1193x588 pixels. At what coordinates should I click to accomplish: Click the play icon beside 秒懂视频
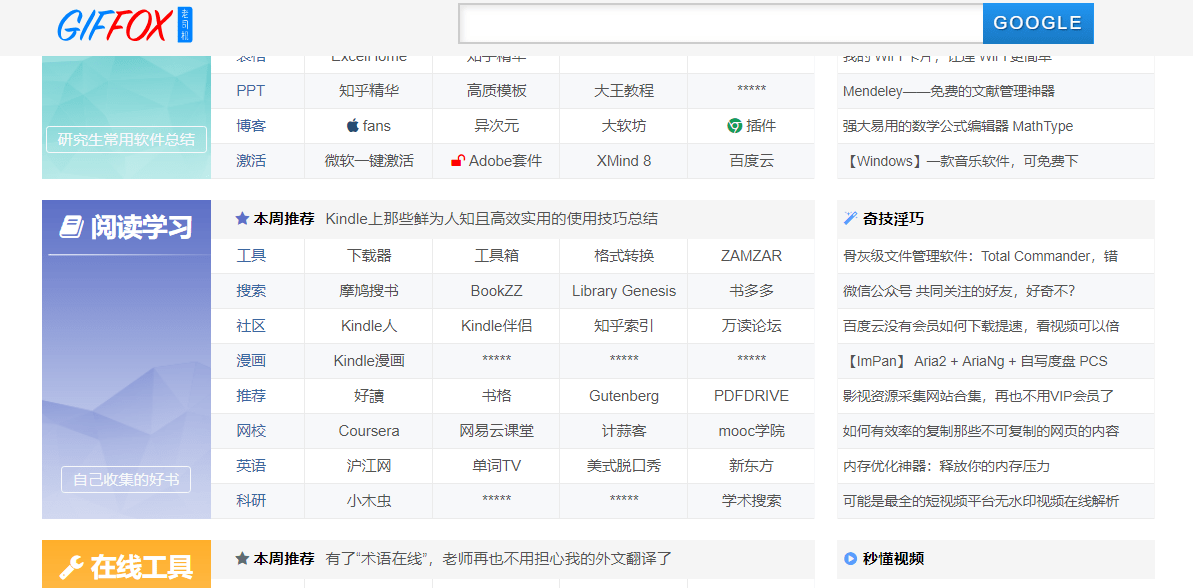point(851,558)
